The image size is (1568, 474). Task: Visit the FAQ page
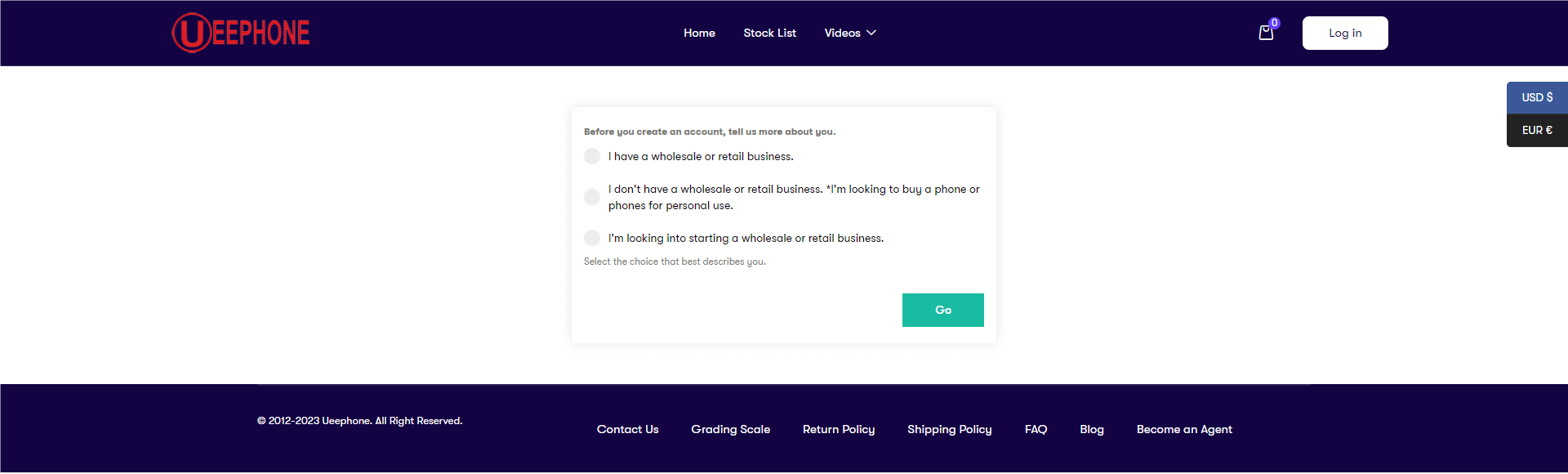click(x=1036, y=429)
